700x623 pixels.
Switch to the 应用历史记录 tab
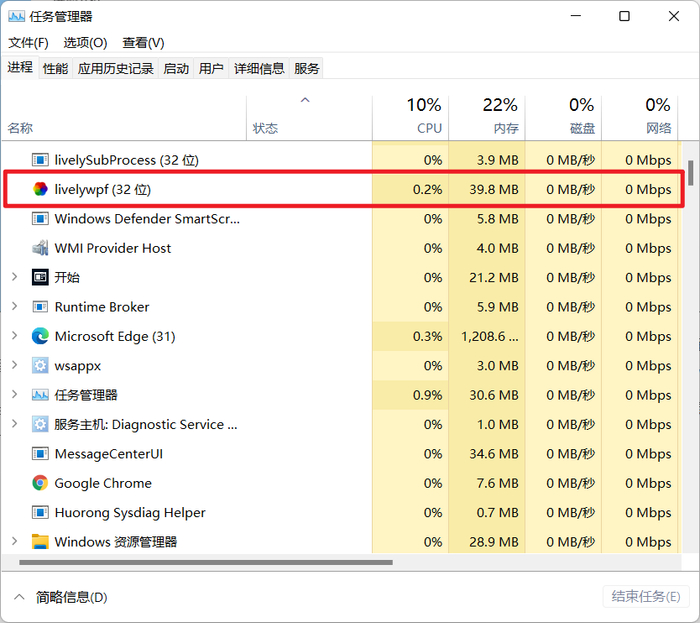[x=116, y=68]
